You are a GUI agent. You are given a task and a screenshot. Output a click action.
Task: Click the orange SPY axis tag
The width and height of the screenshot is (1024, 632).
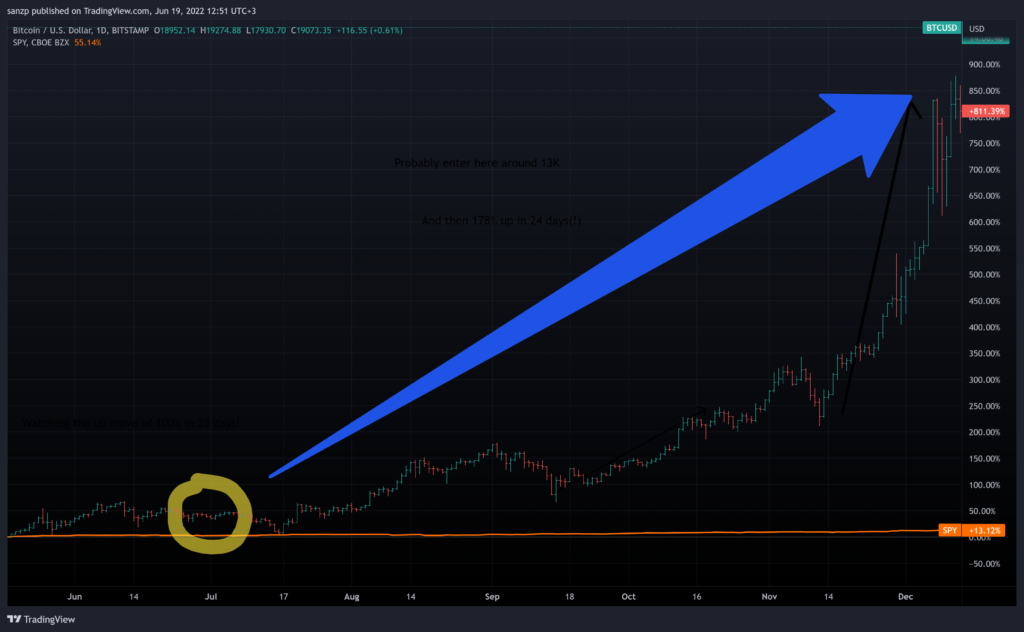950,530
